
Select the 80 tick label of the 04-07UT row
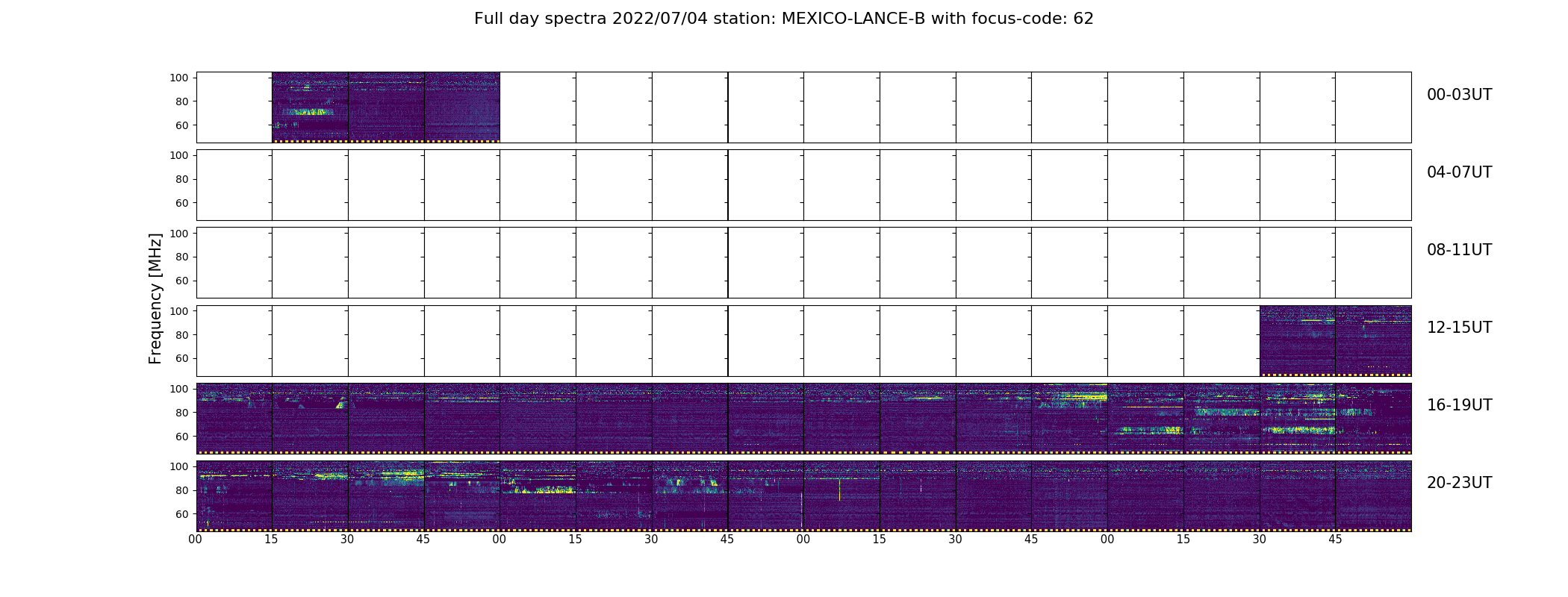[183, 179]
